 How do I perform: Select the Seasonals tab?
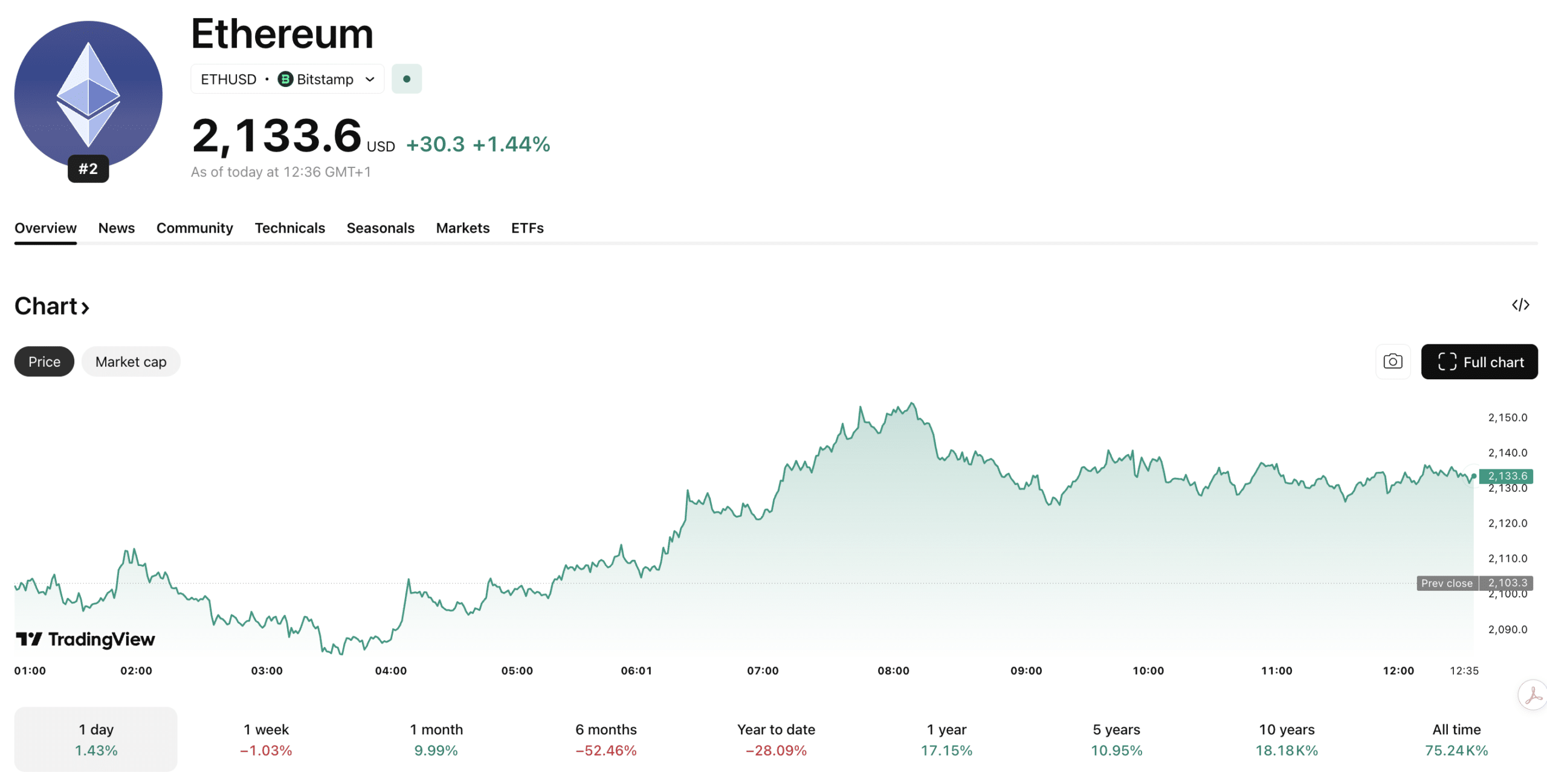click(x=381, y=228)
